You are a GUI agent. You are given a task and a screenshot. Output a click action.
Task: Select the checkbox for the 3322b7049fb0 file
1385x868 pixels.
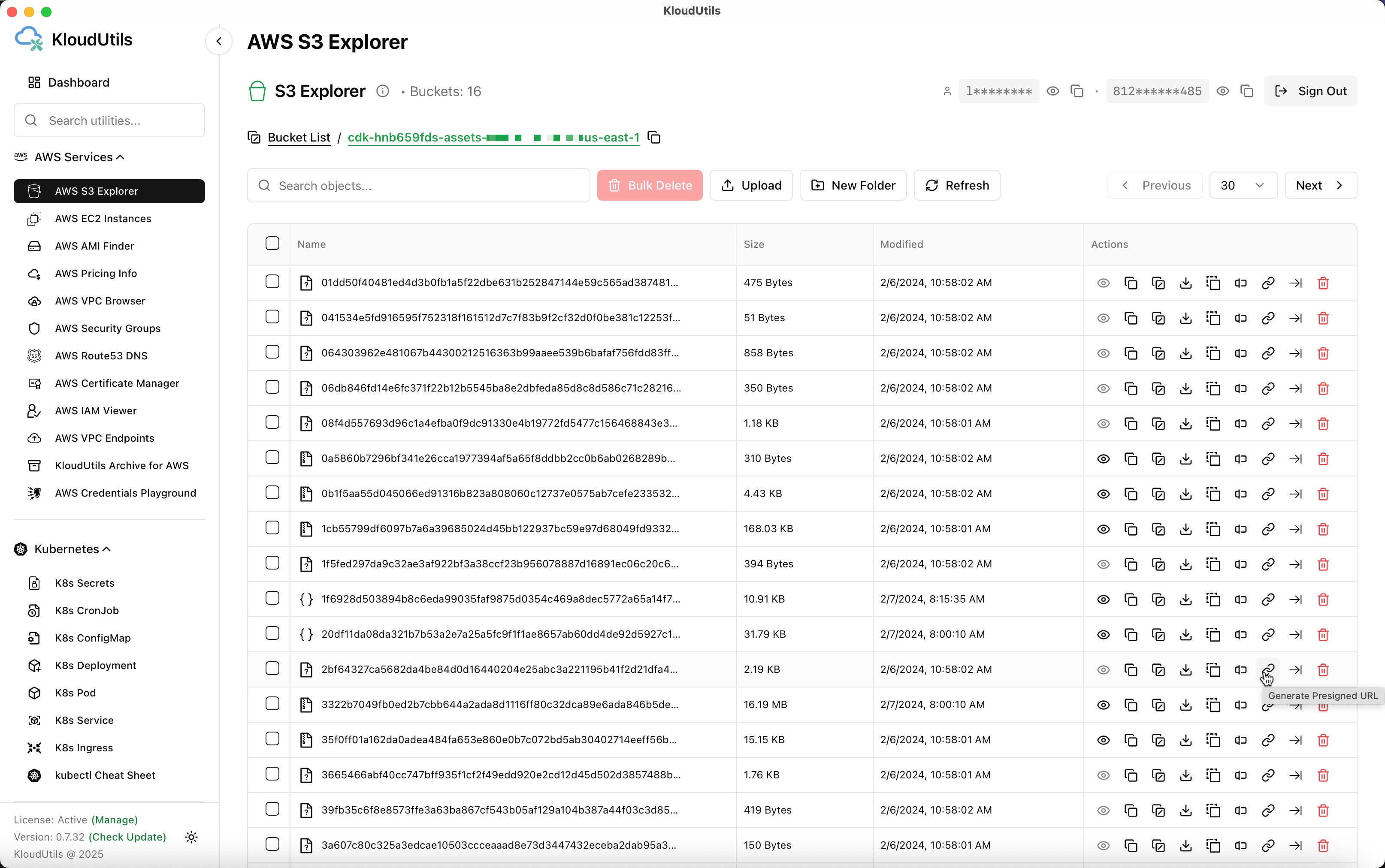pos(272,704)
